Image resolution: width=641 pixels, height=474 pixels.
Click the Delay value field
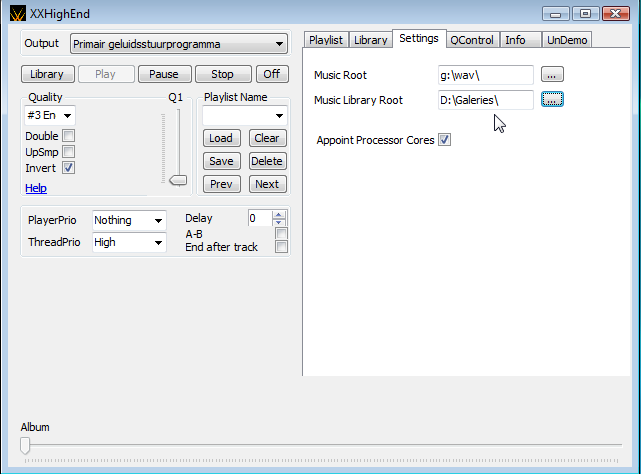pyautogui.click(x=260, y=218)
